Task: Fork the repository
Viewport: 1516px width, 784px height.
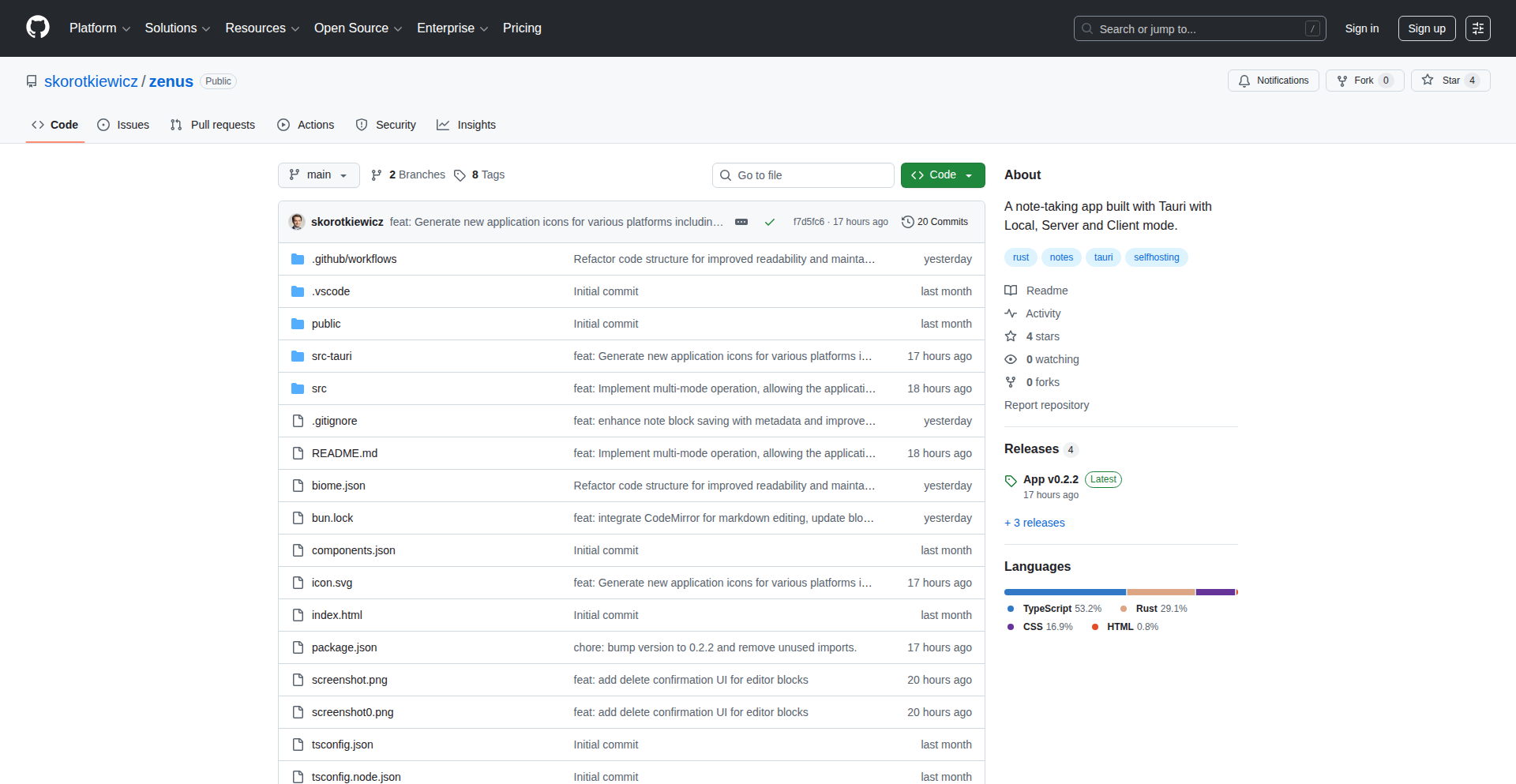Action: click(x=1364, y=80)
